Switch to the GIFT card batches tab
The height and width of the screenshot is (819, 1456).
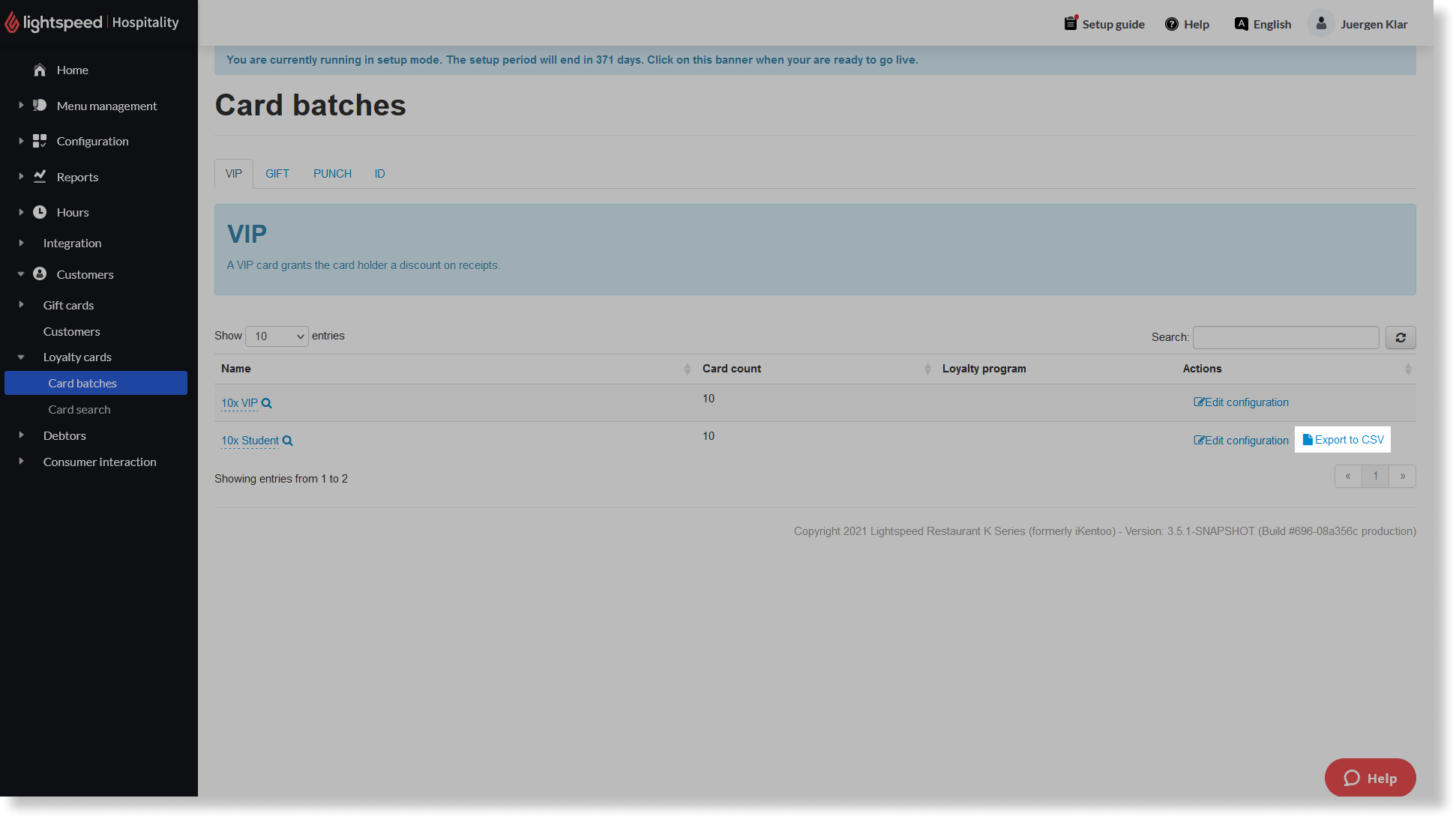(x=277, y=173)
